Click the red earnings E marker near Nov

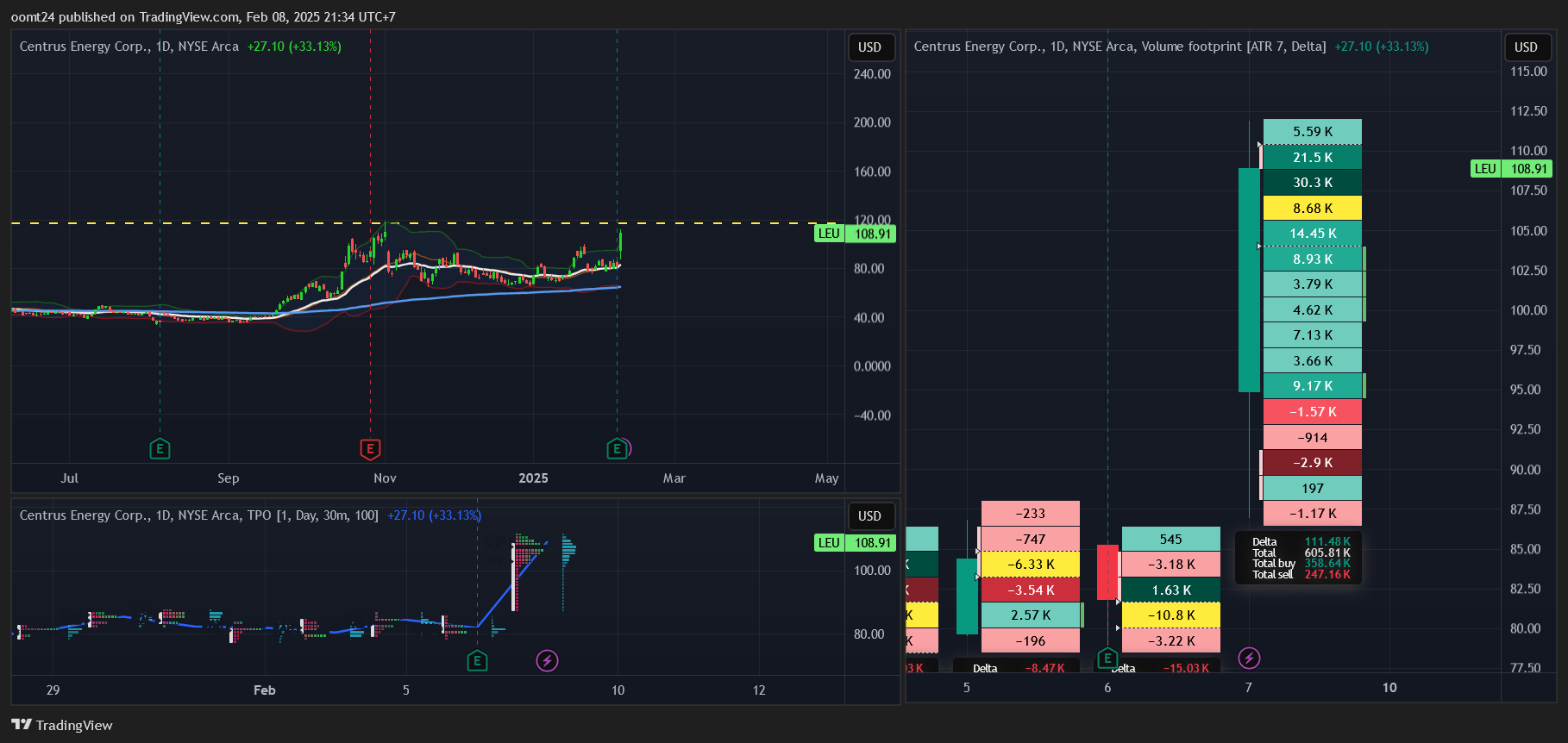370,448
